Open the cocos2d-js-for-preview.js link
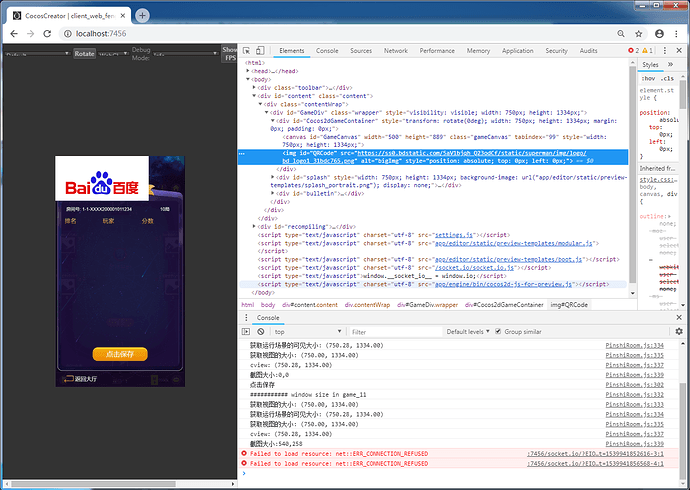The height and width of the screenshot is (490, 690). [503, 284]
